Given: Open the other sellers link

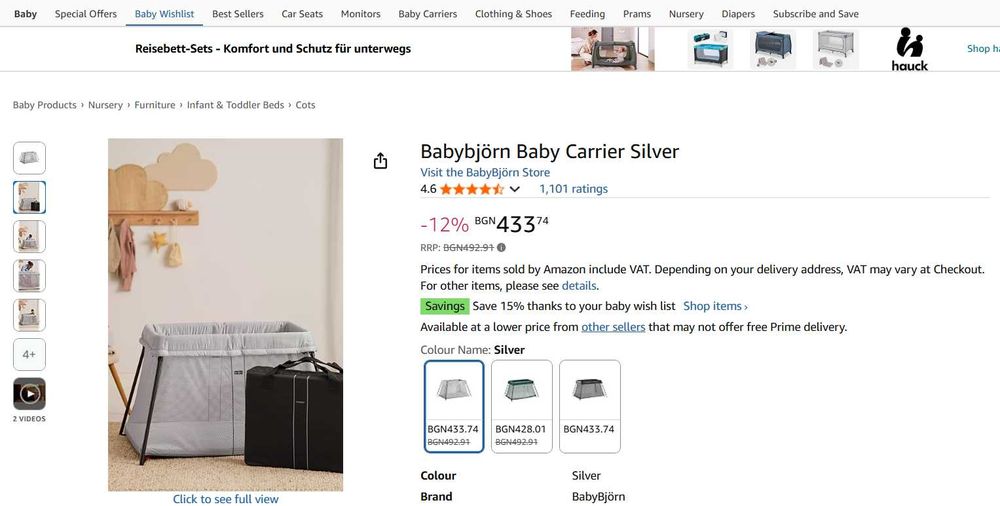Looking at the screenshot, I should point(613,327).
